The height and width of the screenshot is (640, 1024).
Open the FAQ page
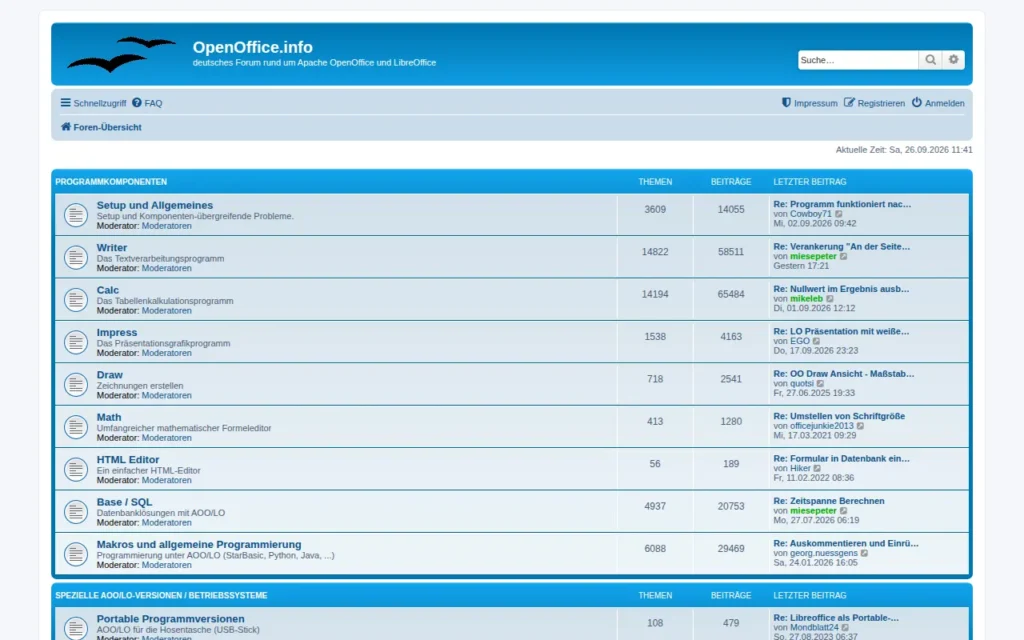[147, 103]
